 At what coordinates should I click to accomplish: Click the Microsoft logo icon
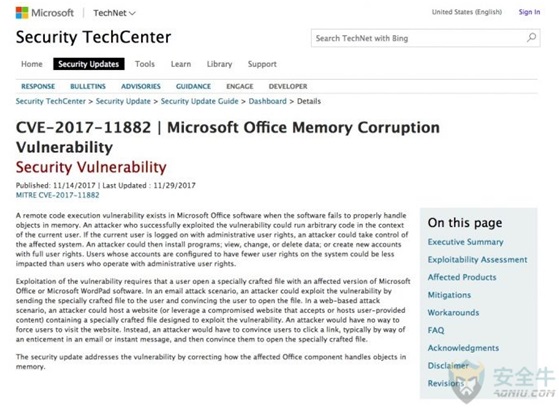click(22, 13)
